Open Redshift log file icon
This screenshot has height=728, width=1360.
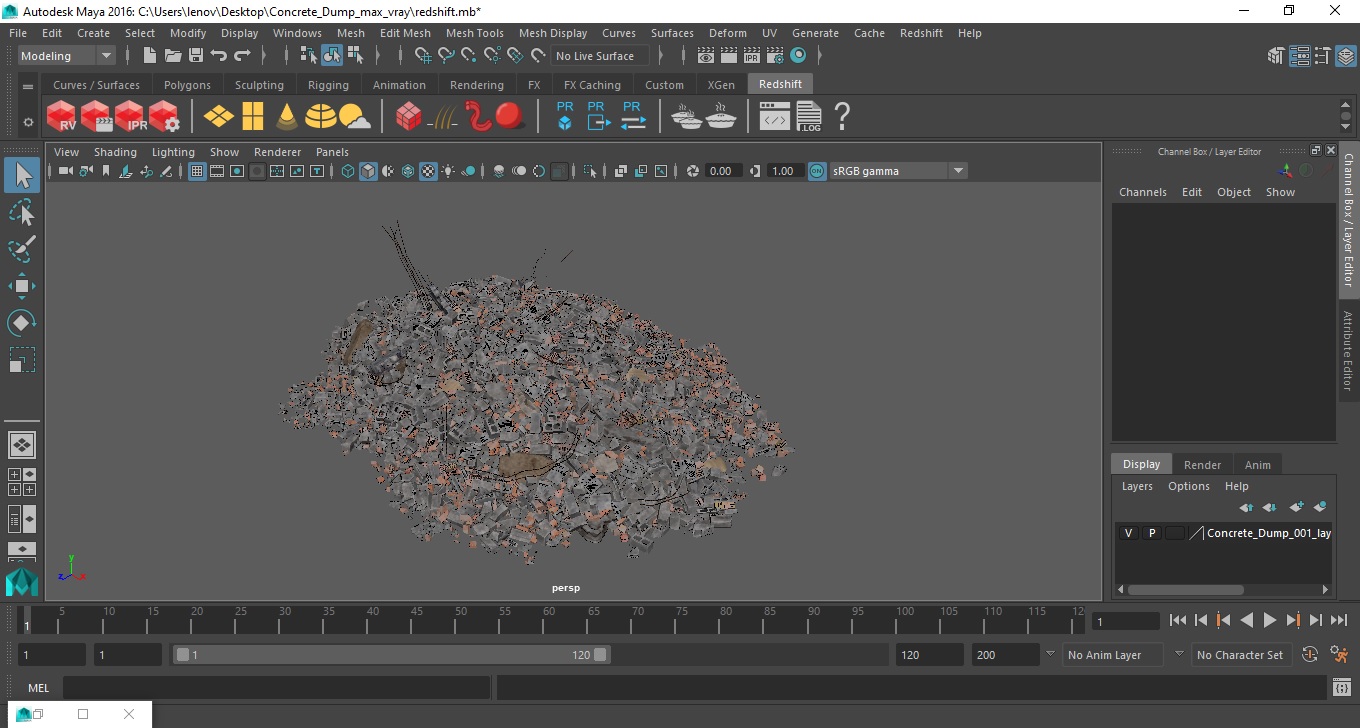click(808, 116)
